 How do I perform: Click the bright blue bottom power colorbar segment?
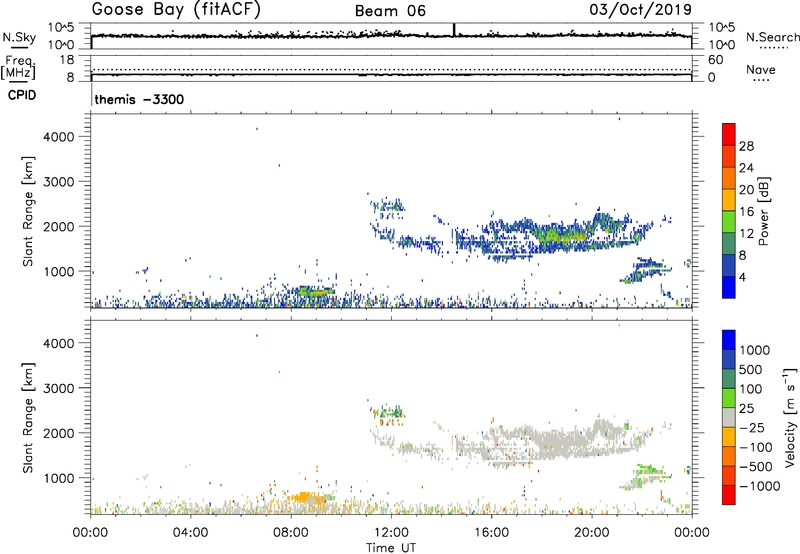tap(729, 287)
